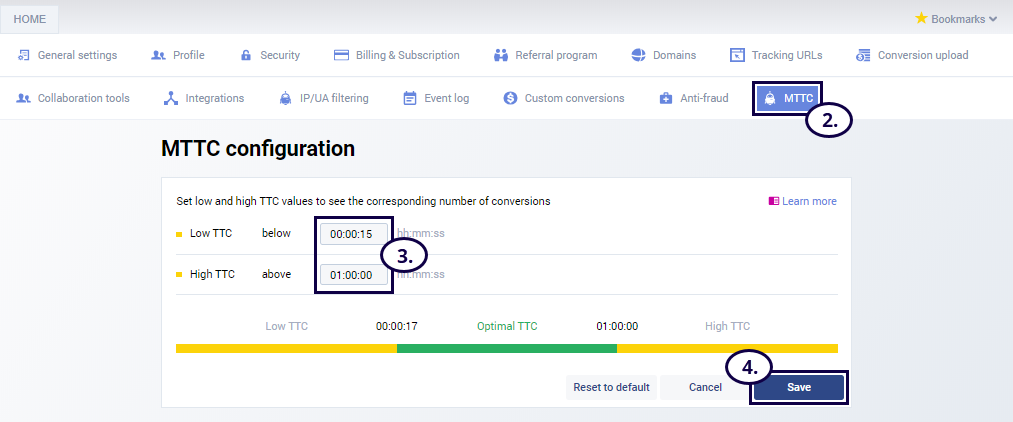The width and height of the screenshot is (1013, 422).
Task: Open the Learn more link
Action: [x=803, y=201]
